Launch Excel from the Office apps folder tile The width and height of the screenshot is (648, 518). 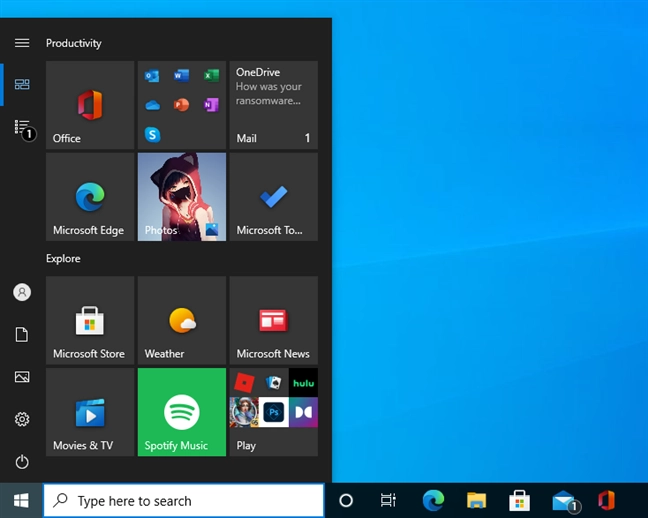pos(211,76)
